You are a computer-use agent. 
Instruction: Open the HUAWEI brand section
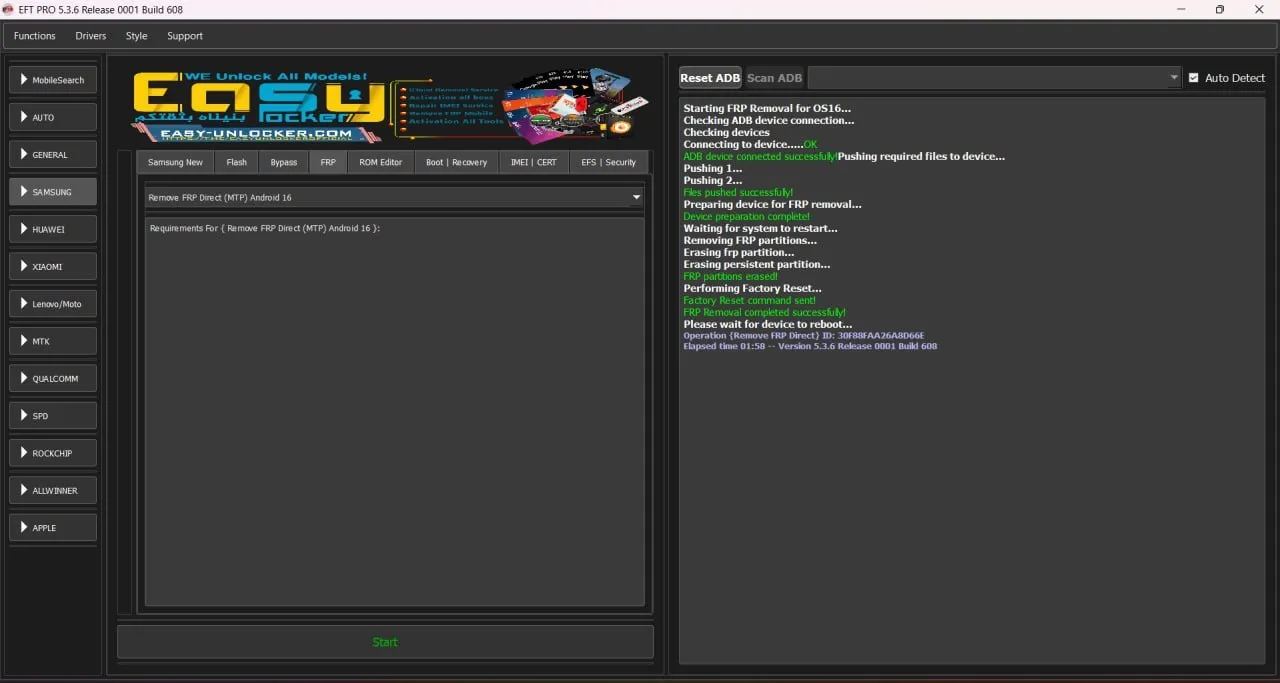coord(53,229)
